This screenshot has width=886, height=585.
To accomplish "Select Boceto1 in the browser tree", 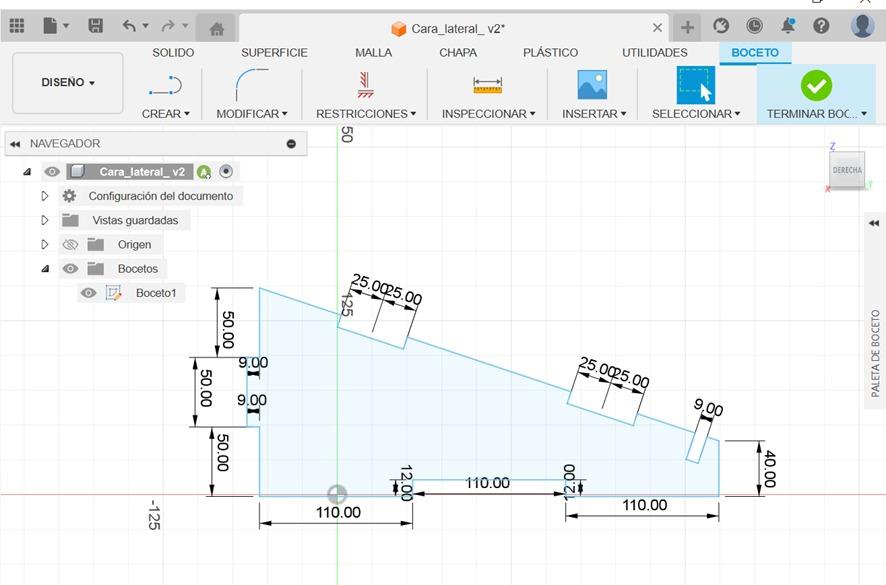I will pos(156,293).
